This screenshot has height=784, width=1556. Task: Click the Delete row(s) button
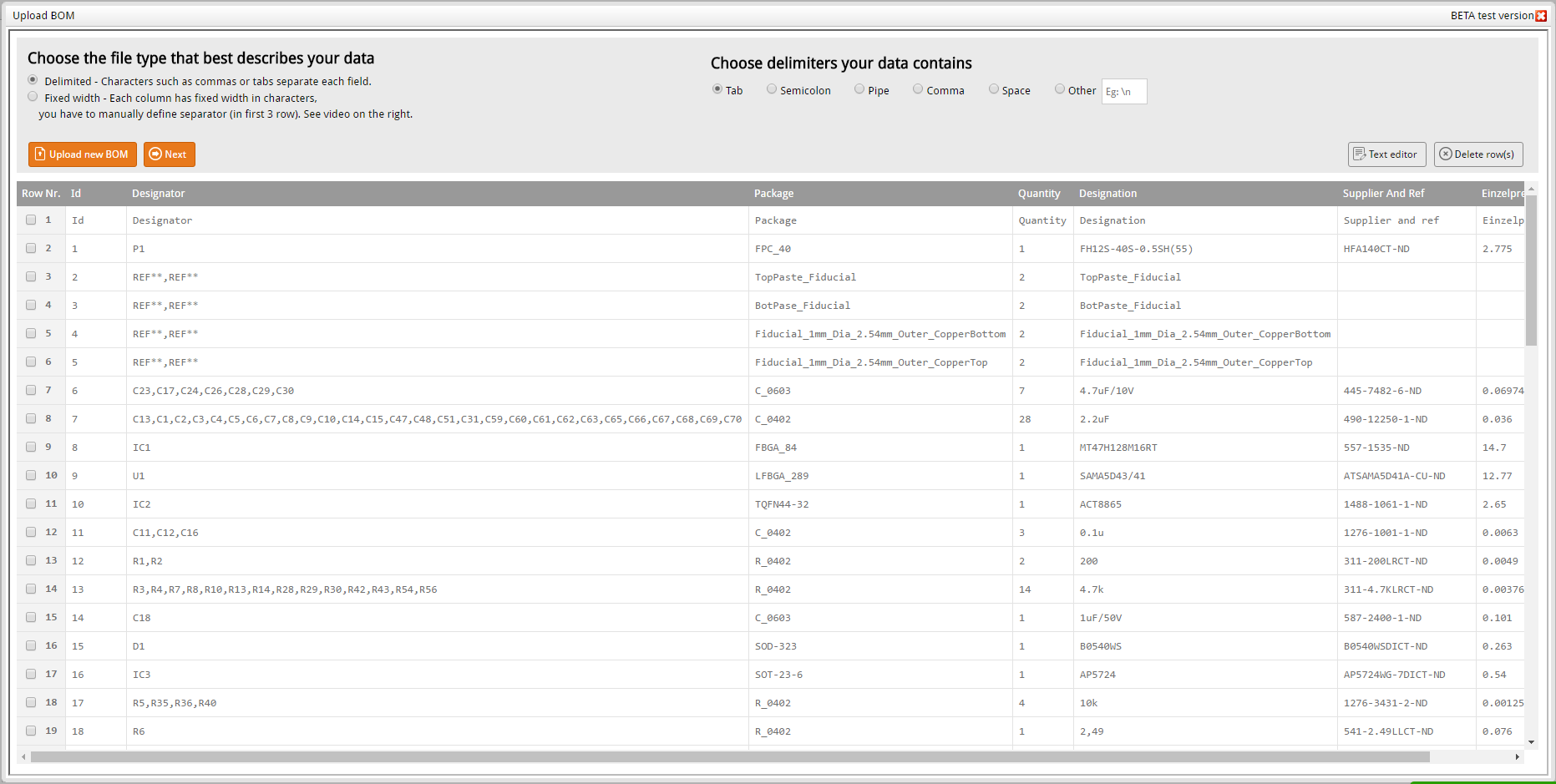tap(1478, 154)
